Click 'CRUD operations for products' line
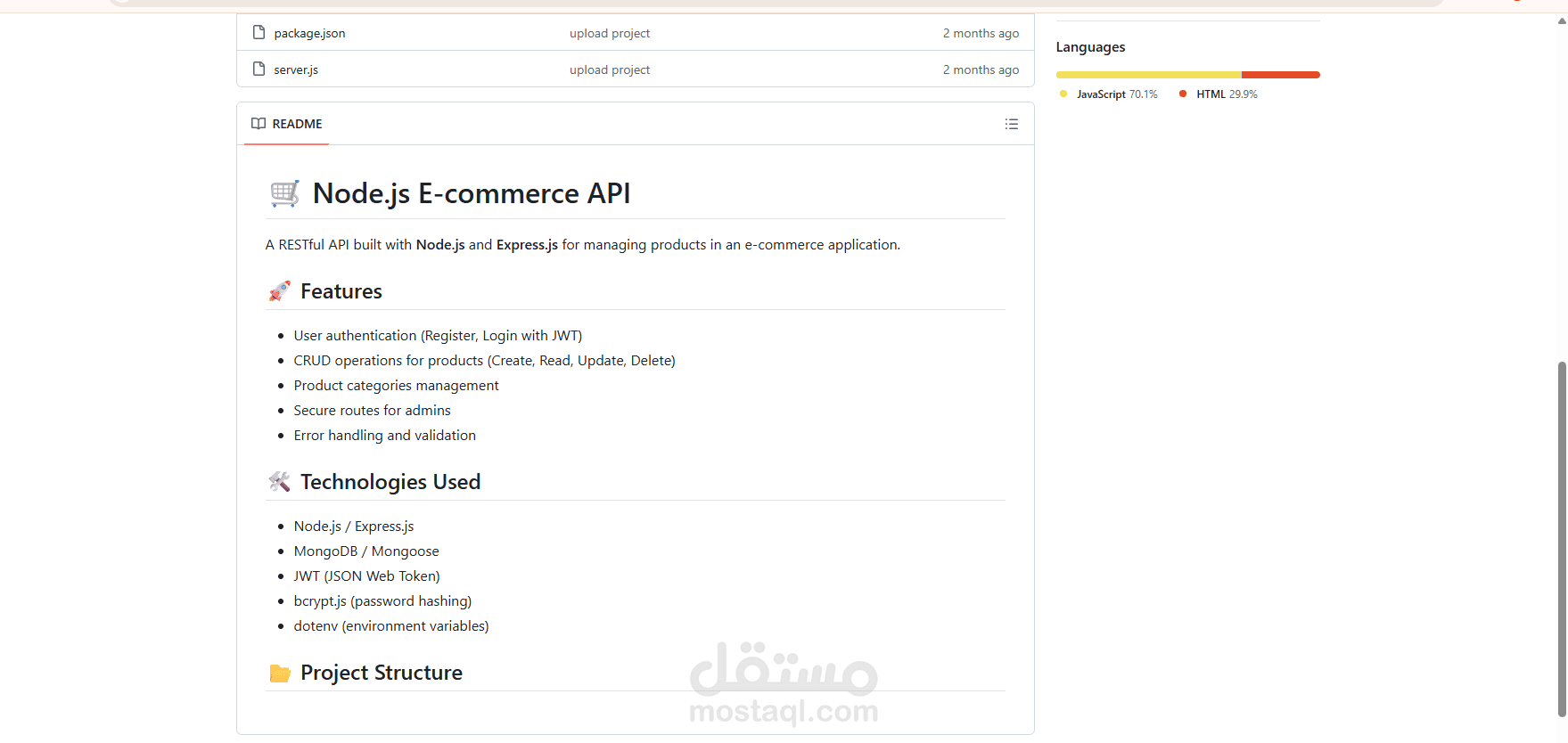Viewport: 1568px width, 743px height. [484, 361]
